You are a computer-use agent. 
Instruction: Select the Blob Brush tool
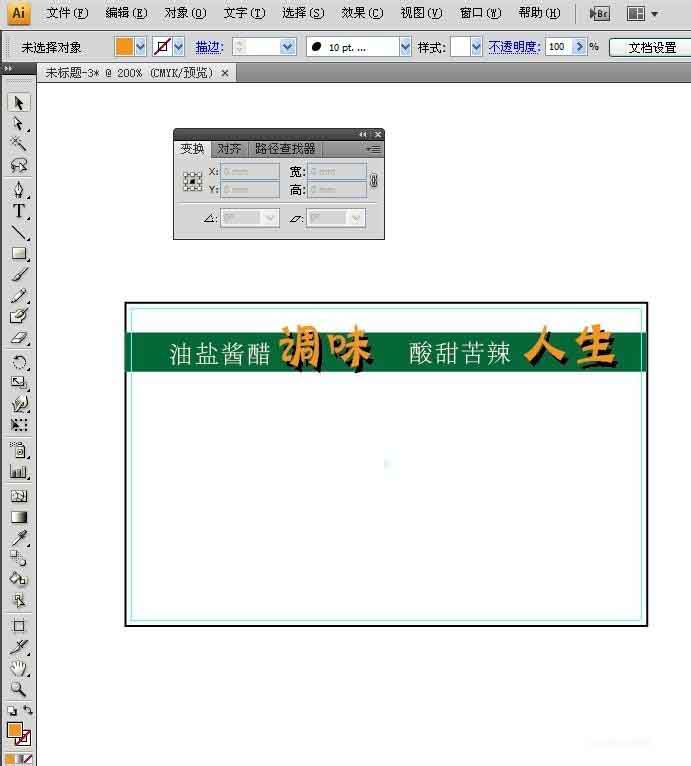pos(19,316)
